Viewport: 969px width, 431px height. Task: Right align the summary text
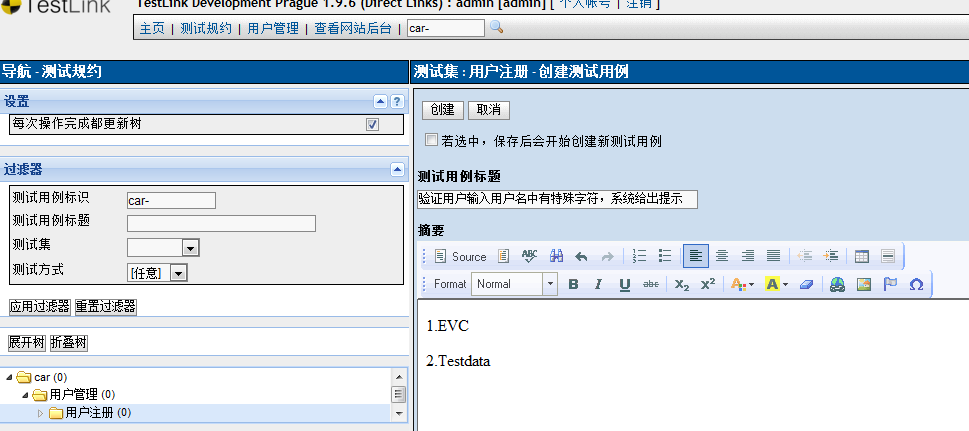pos(748,256)
